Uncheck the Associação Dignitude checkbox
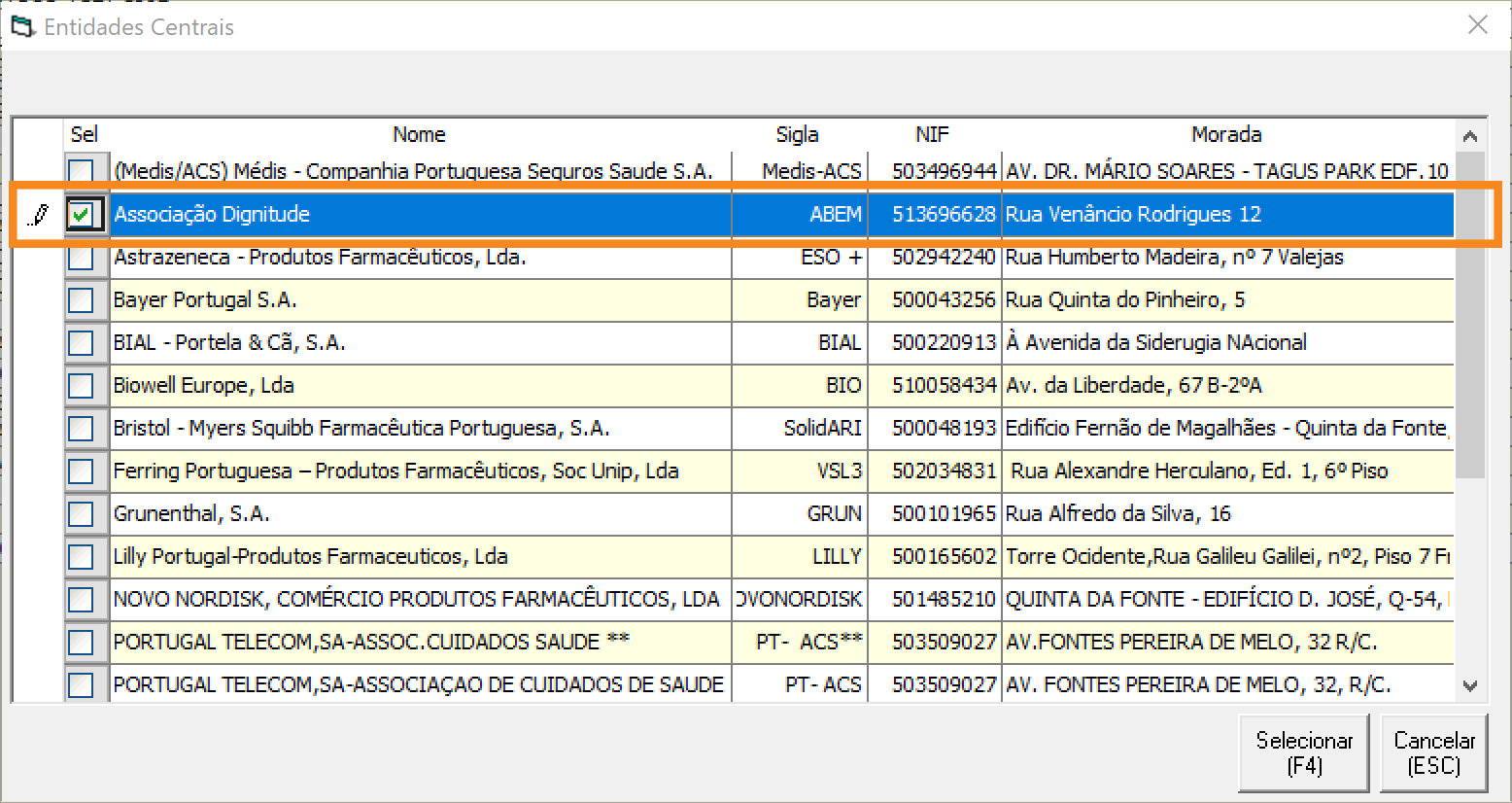 pyautogui.click(x=83, y=215)
